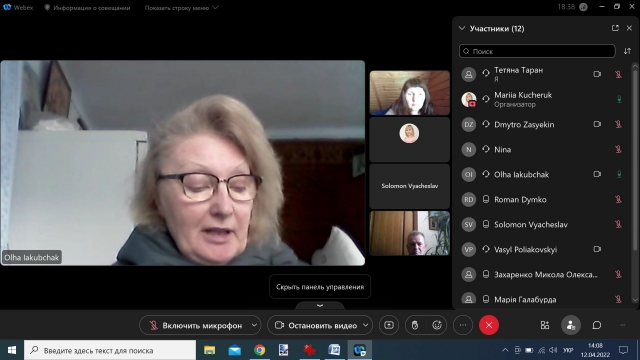
Task: Select top woman video thumbnail
Action: [x=409, y=93]
